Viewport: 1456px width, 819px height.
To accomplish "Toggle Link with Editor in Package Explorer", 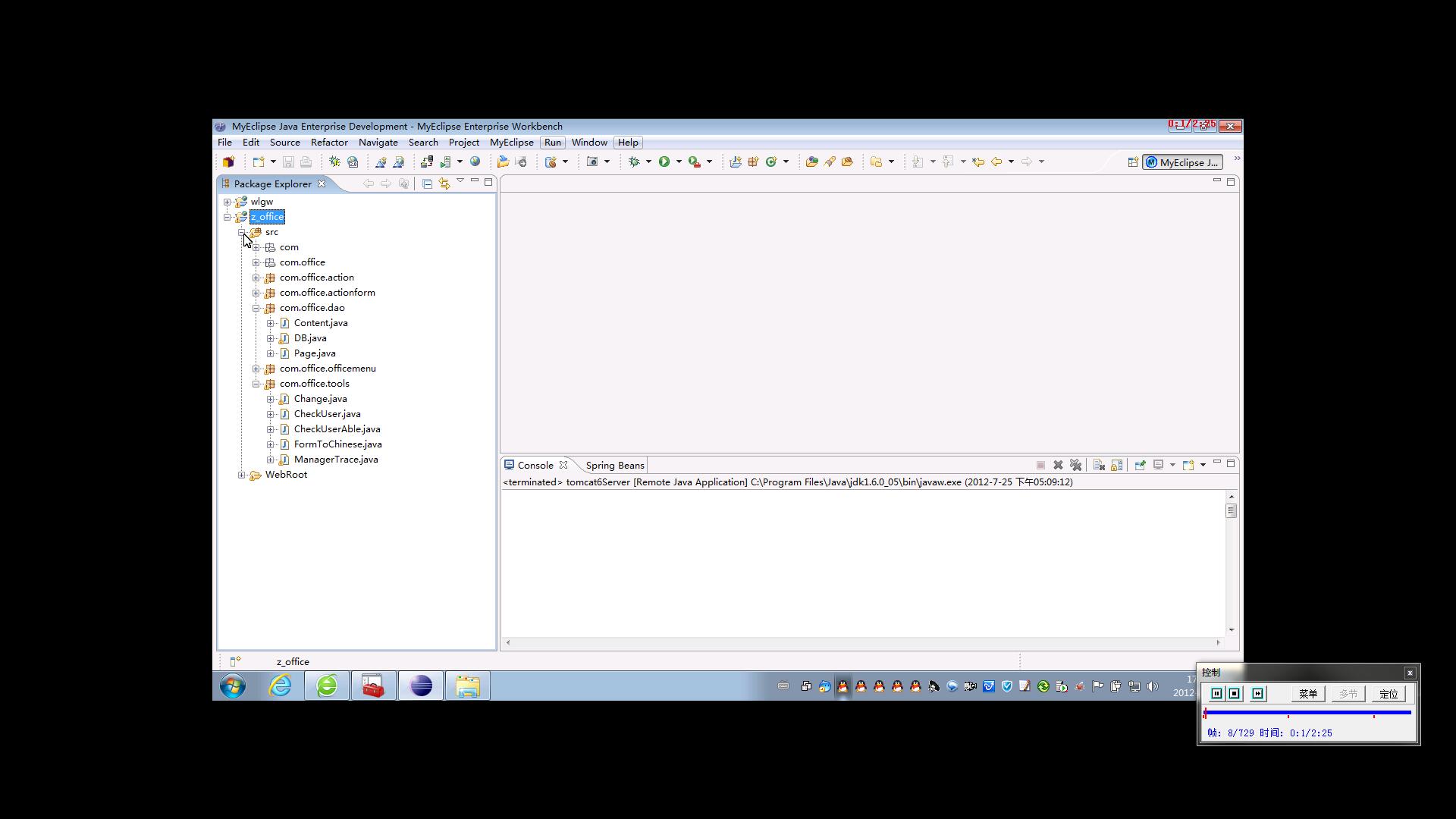I will tap(444, 184).
